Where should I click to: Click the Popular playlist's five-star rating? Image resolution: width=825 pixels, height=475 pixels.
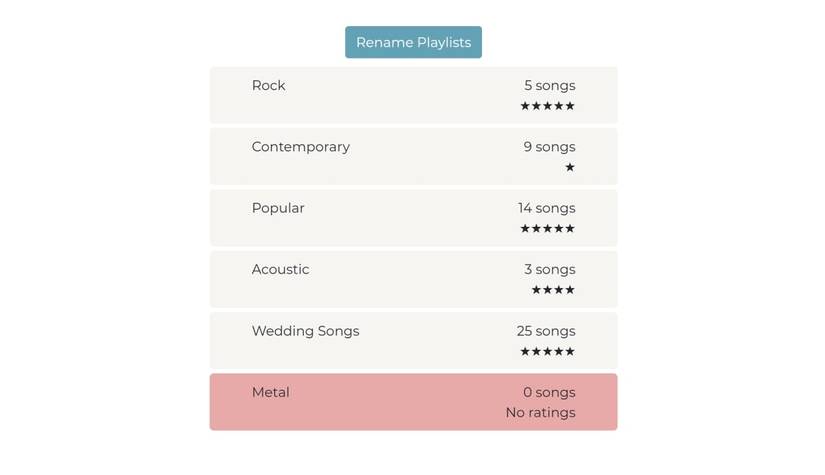coord(547,229)
